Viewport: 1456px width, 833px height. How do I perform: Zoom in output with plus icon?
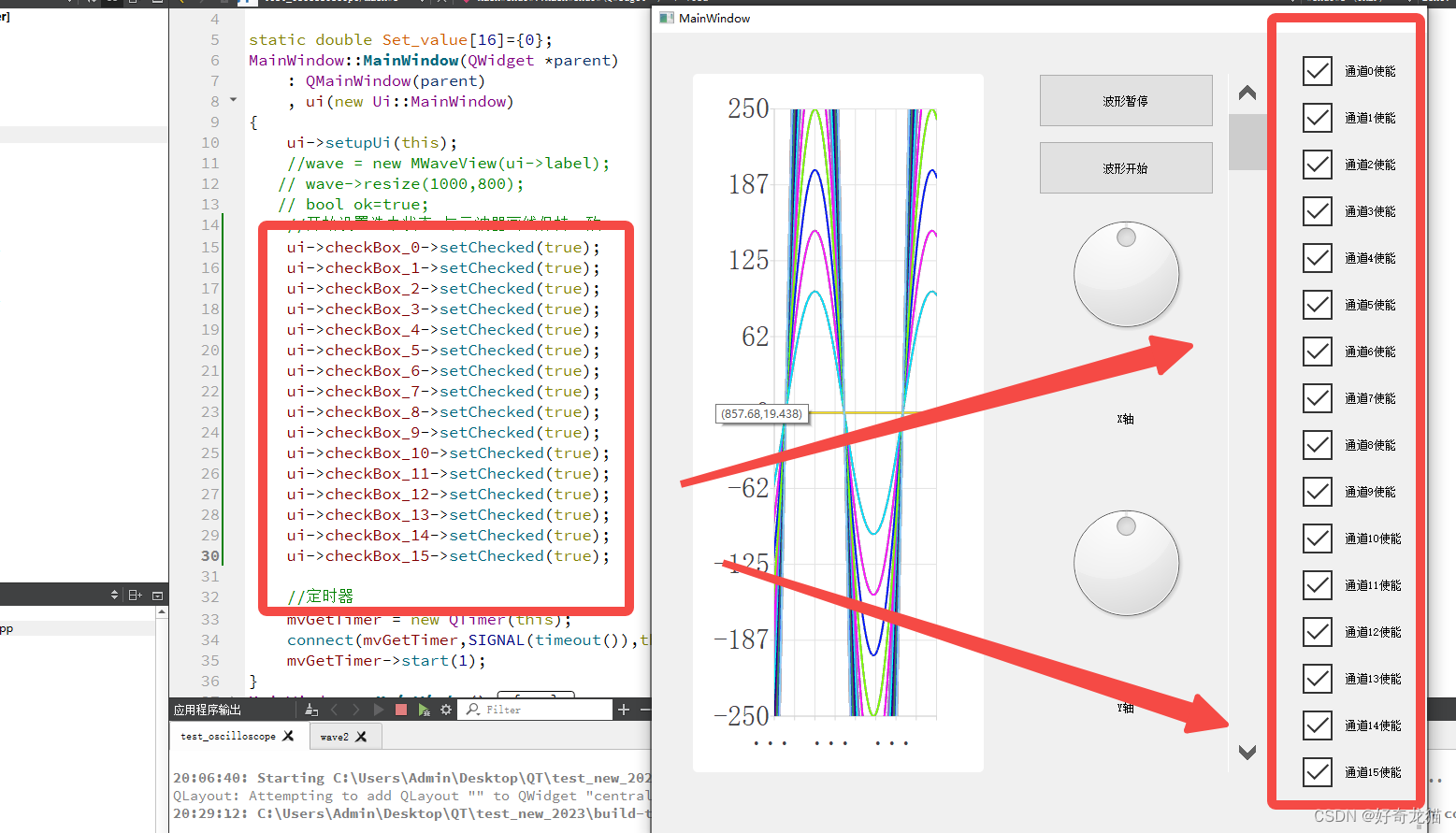[x=624, y=711]
